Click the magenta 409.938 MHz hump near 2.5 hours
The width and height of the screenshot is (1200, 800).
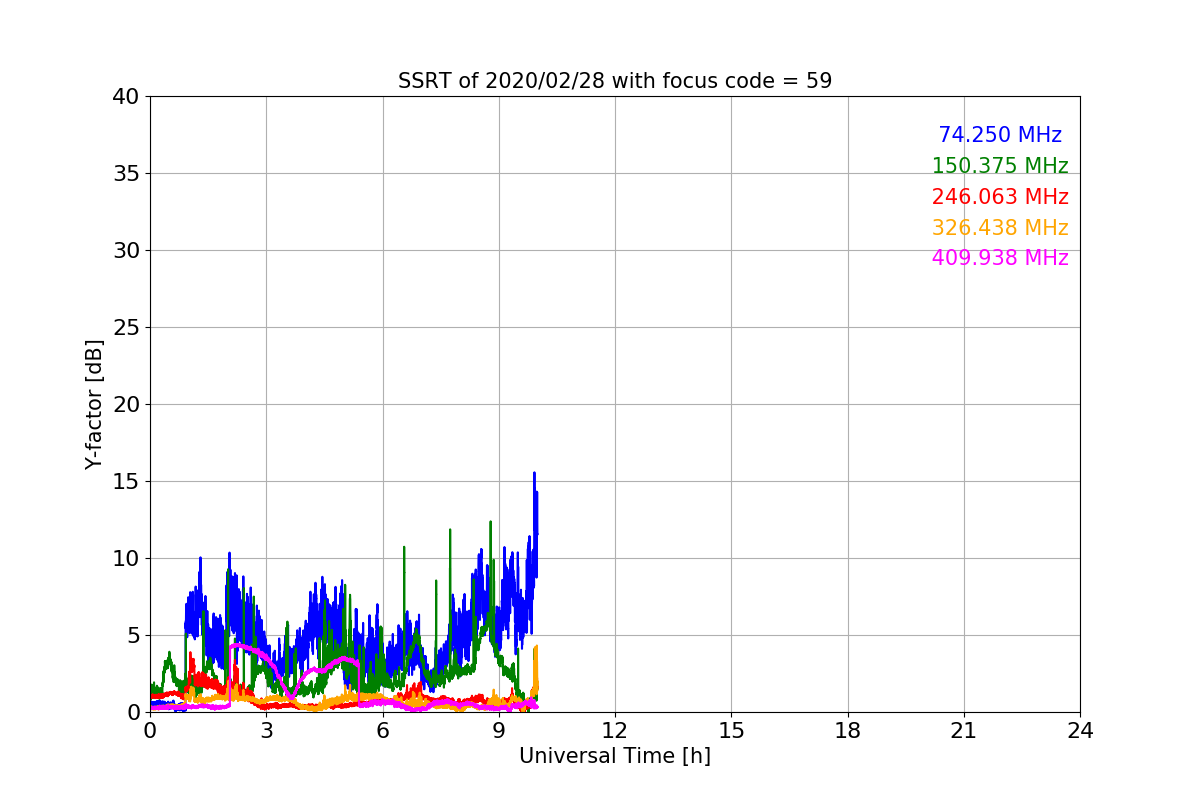pyautogui.click(x=248, y=648)
